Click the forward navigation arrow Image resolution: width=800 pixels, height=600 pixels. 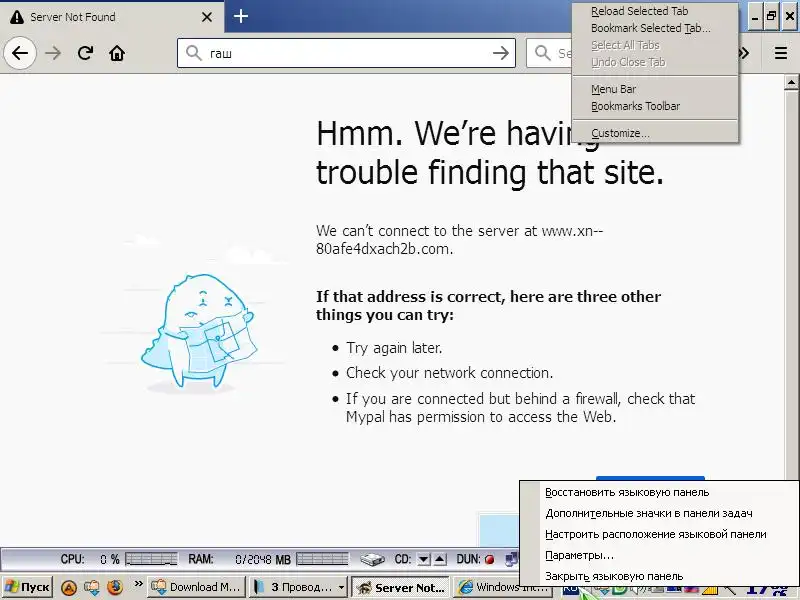tap(53, 53)
